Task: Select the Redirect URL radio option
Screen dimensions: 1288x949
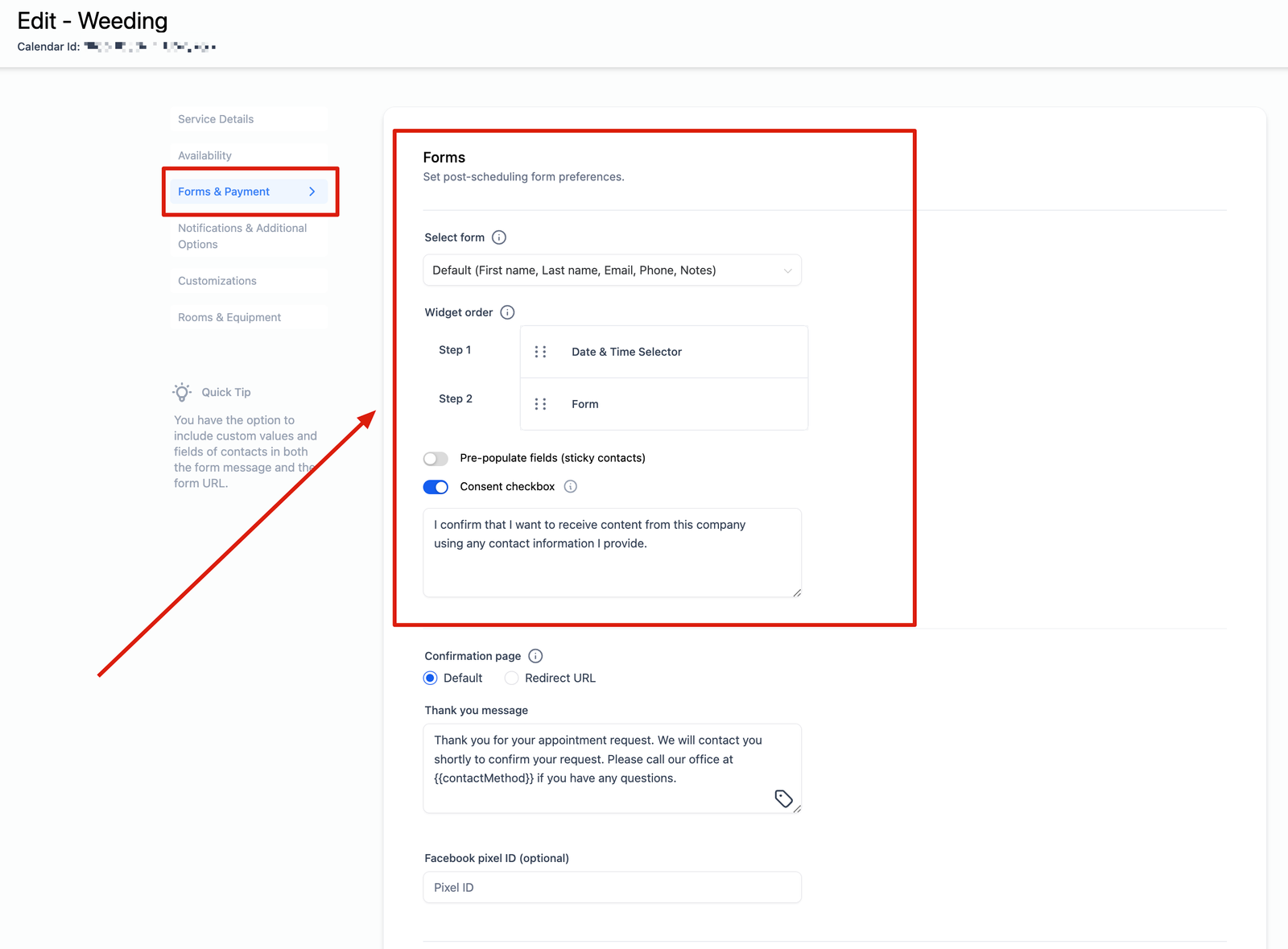Action: 511,679
